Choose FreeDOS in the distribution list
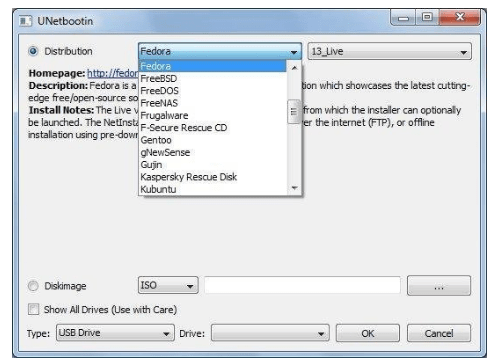 click(x=213, y=91)
